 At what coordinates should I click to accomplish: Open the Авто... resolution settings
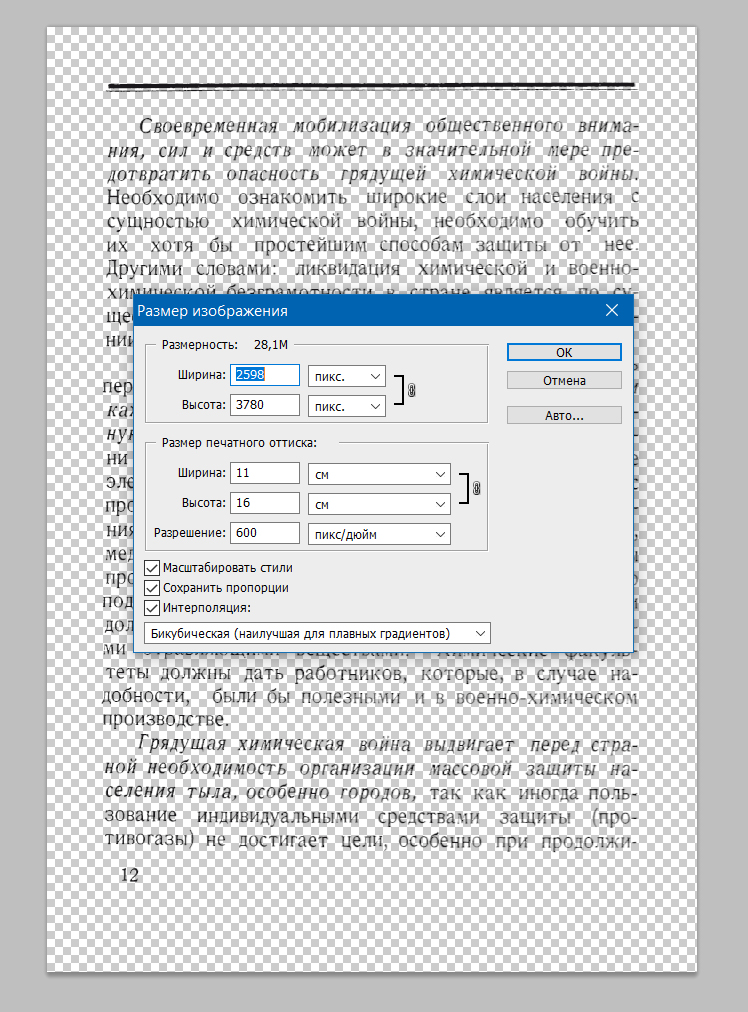point(564,416)
